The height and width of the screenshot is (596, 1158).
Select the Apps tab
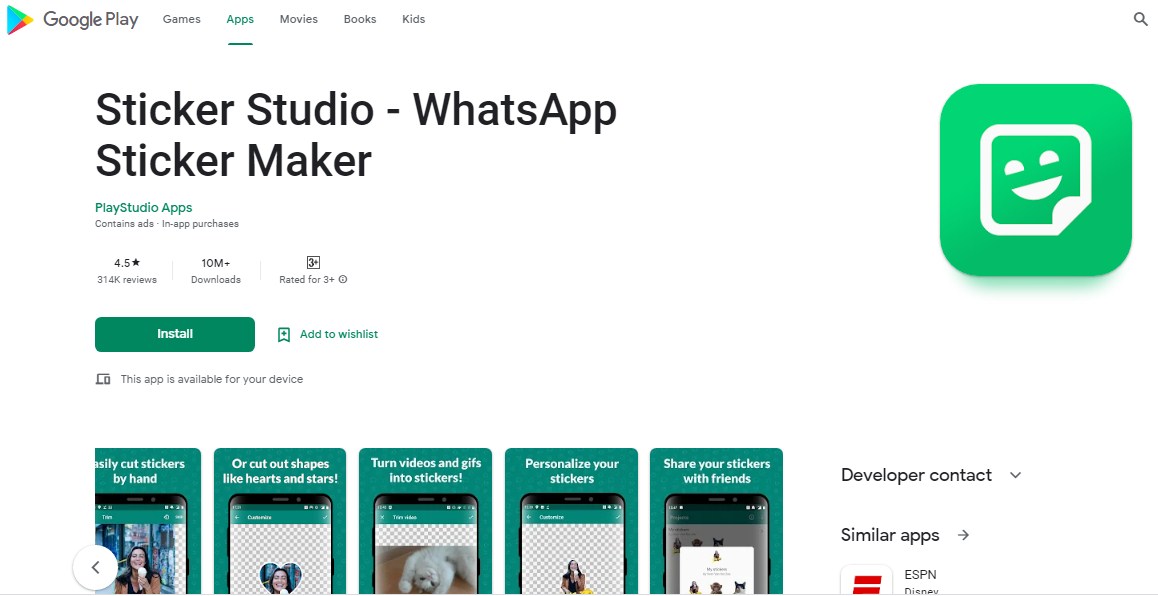point(240,19)
